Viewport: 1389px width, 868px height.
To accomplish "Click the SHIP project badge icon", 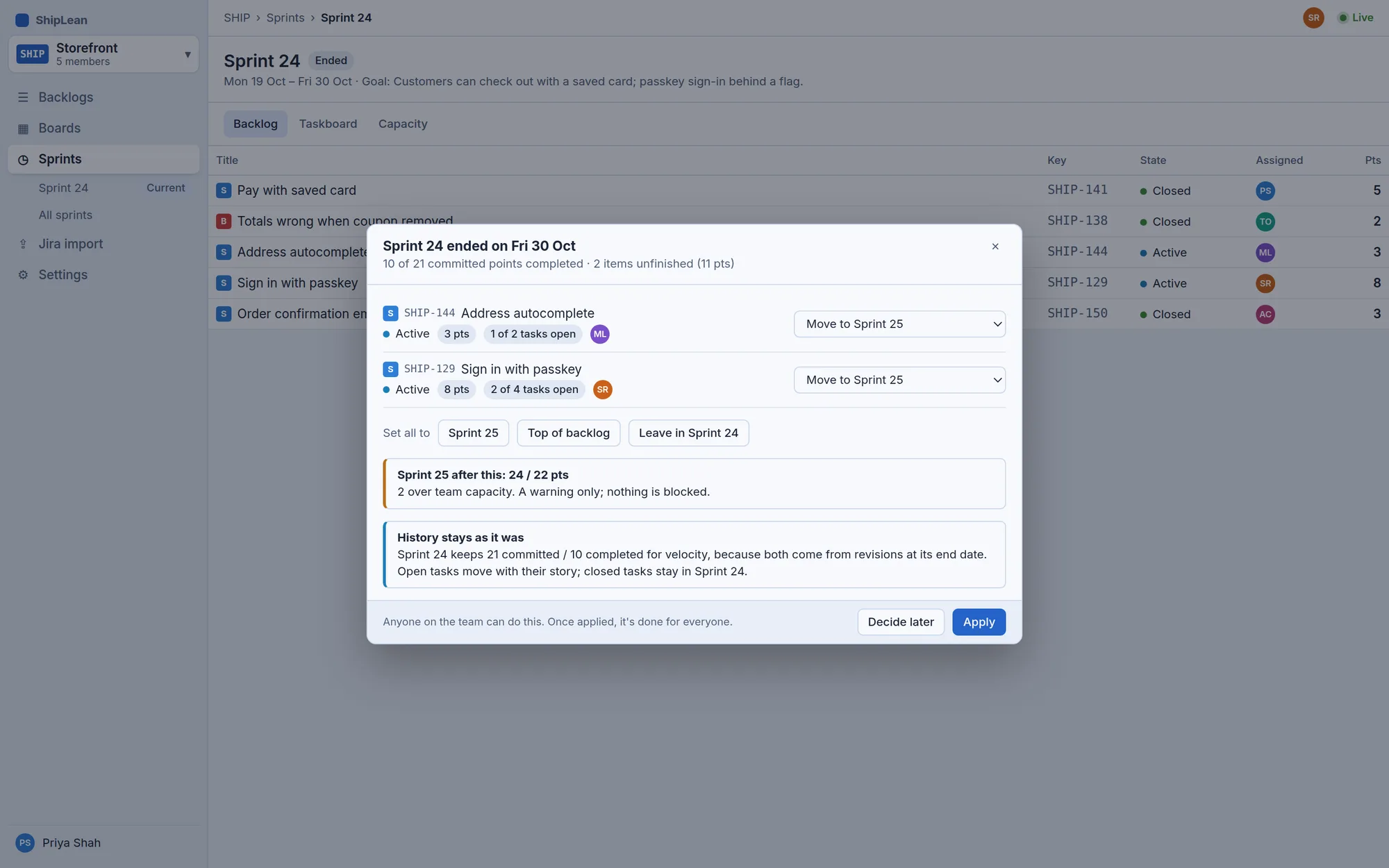I will (x=33, y=54).
